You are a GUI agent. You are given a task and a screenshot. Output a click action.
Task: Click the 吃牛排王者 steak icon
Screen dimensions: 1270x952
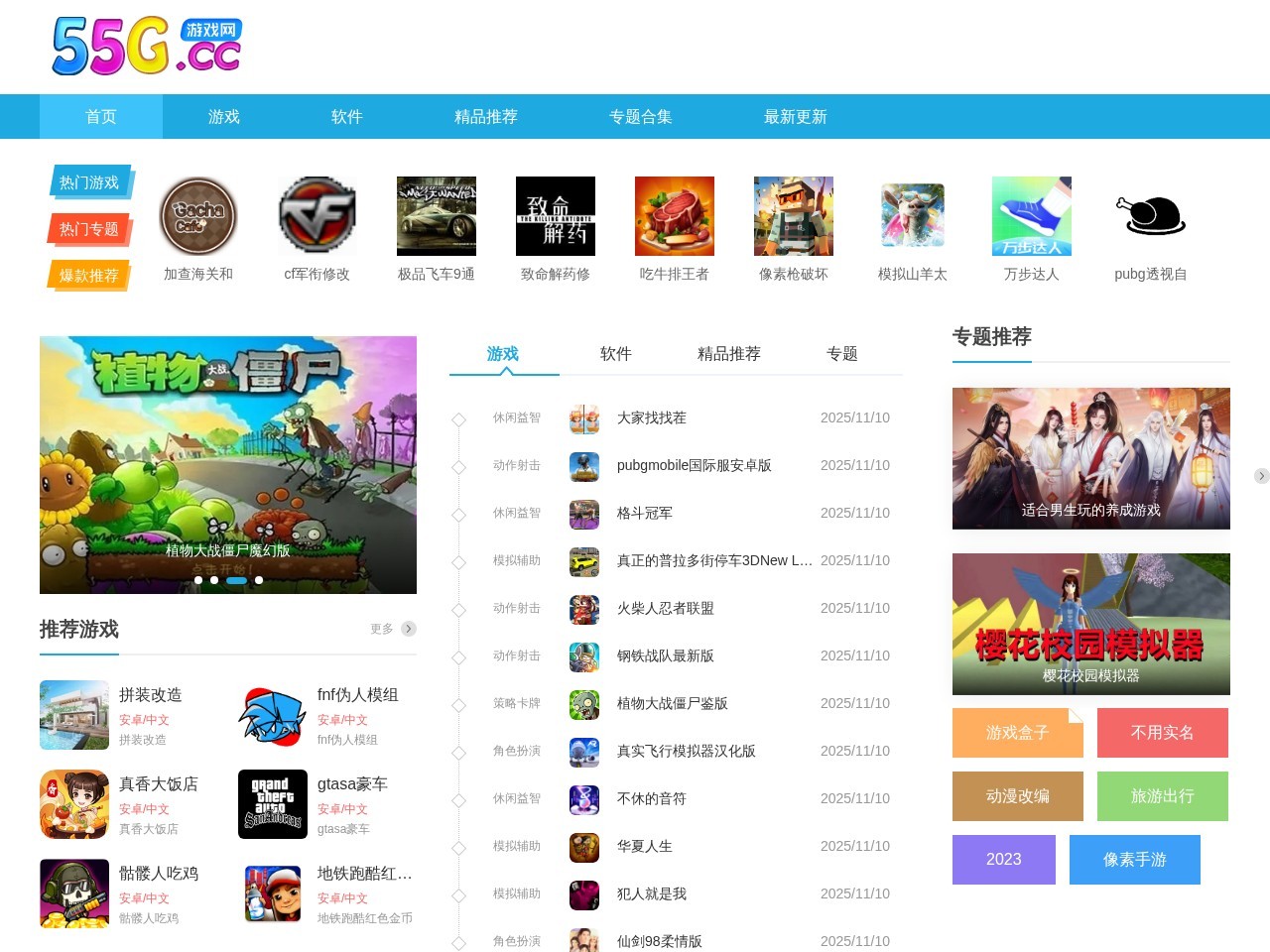point(675,216)
